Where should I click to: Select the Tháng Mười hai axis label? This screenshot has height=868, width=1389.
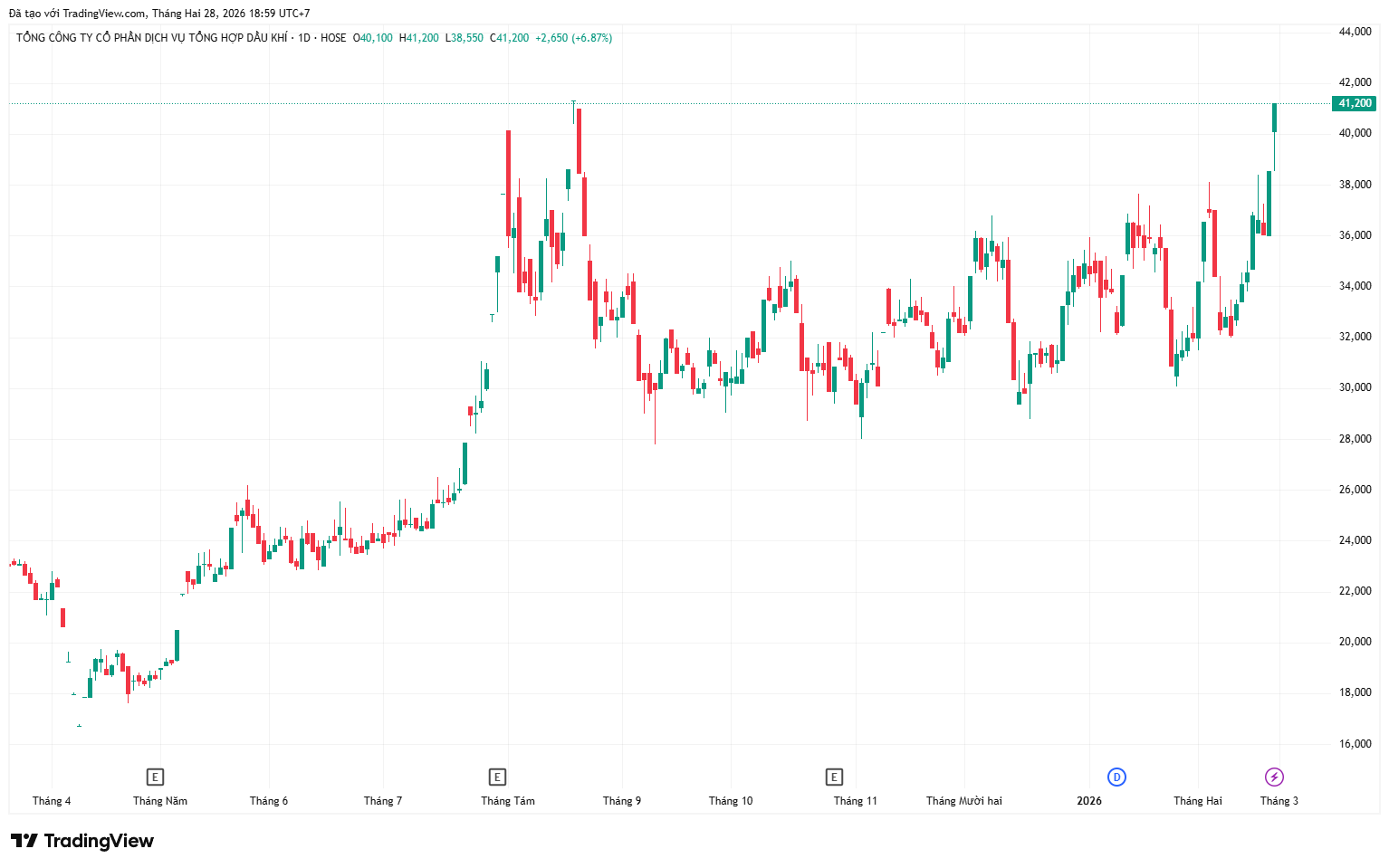[x=963, y=801]
